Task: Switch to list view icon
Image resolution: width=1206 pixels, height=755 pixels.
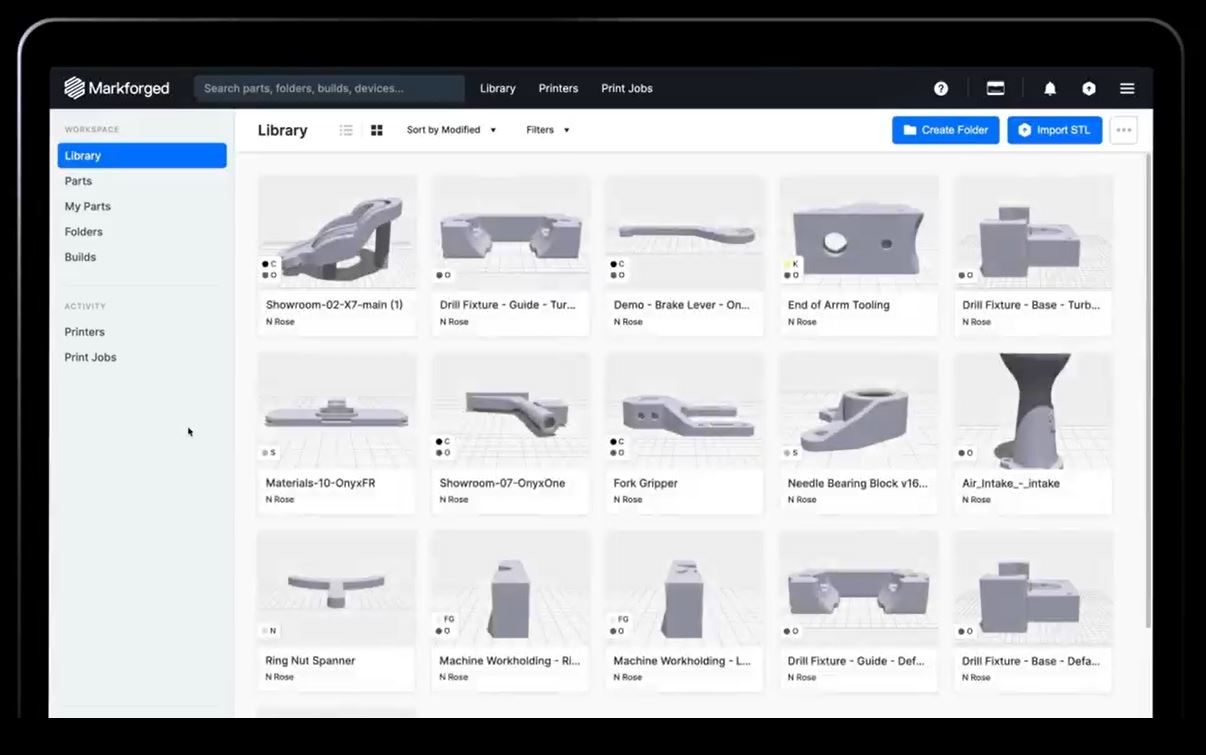Action: pyautogui.click(x=346, y=130)
